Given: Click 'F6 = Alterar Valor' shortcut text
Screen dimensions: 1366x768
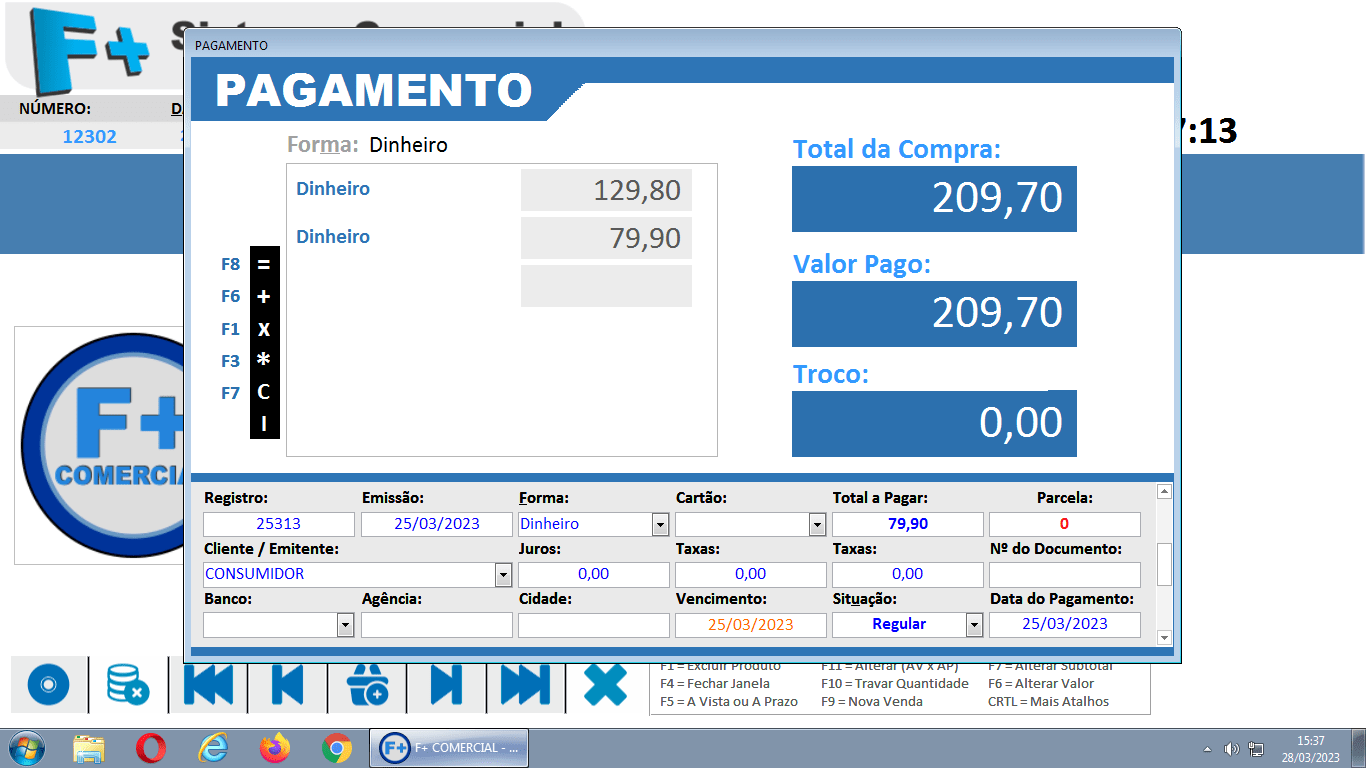Looking at the screenshot, I should coord(1041,683).
